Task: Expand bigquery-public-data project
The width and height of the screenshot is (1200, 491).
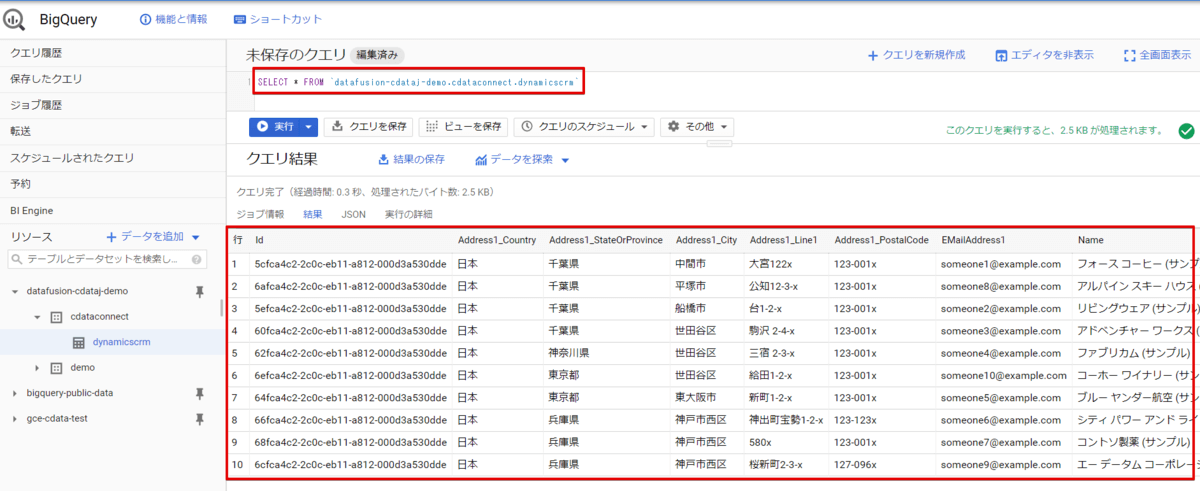Action: pyautogui.click(x=15, y=393)
